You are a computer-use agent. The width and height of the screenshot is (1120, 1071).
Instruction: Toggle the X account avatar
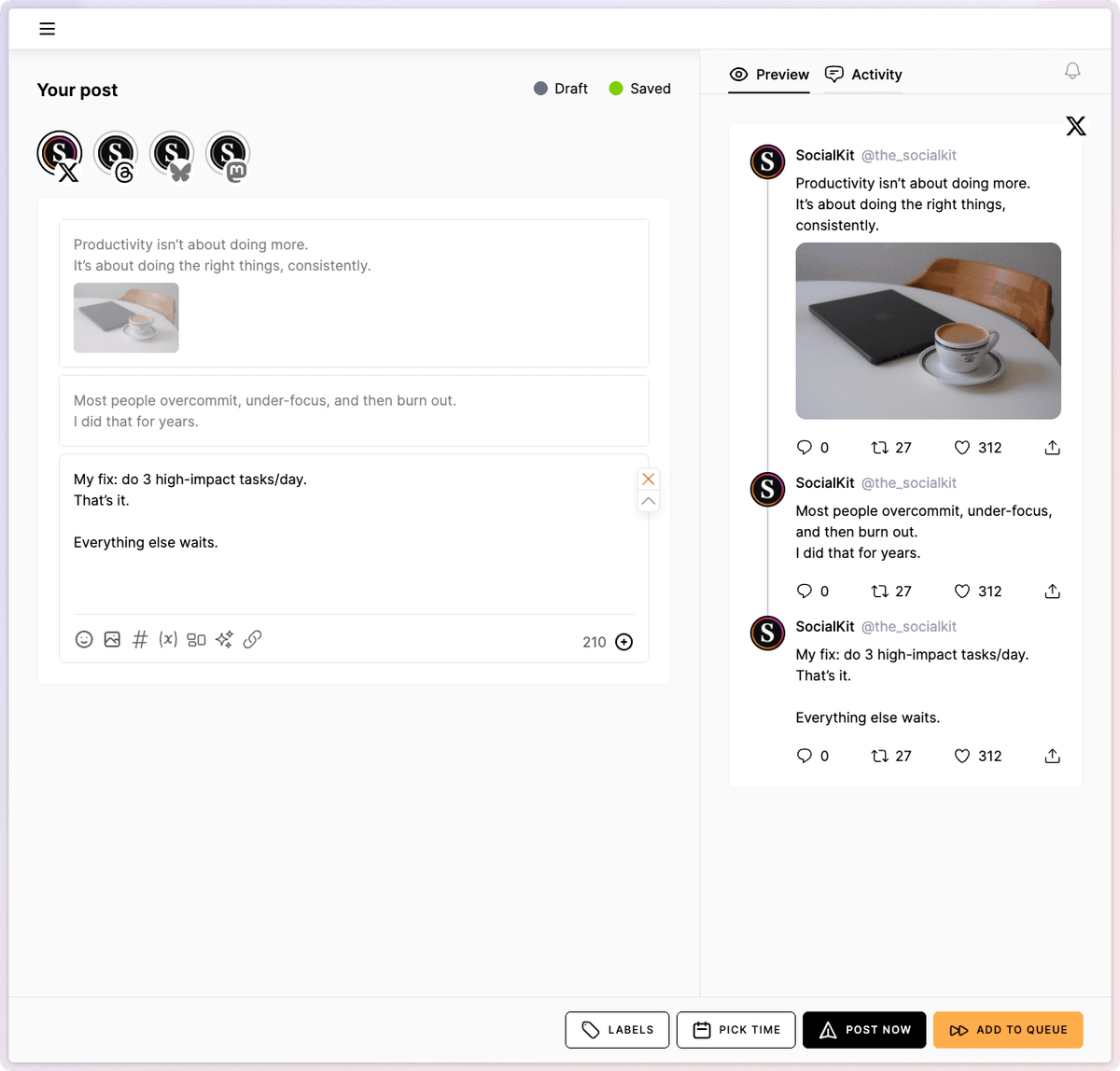[x=60, y=154]
